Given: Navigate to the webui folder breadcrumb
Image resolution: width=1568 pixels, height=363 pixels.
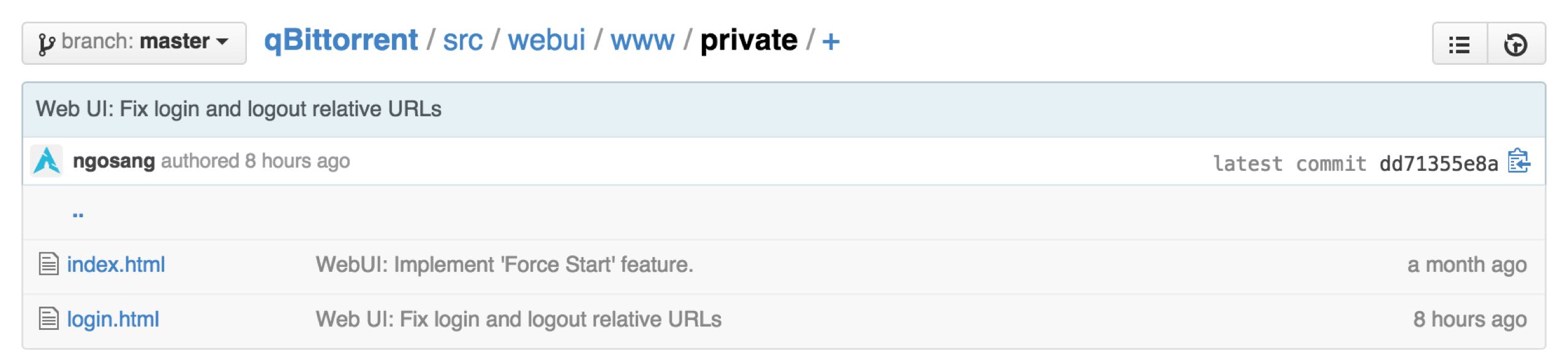Looking at the screenshot, I should point(546,40).
